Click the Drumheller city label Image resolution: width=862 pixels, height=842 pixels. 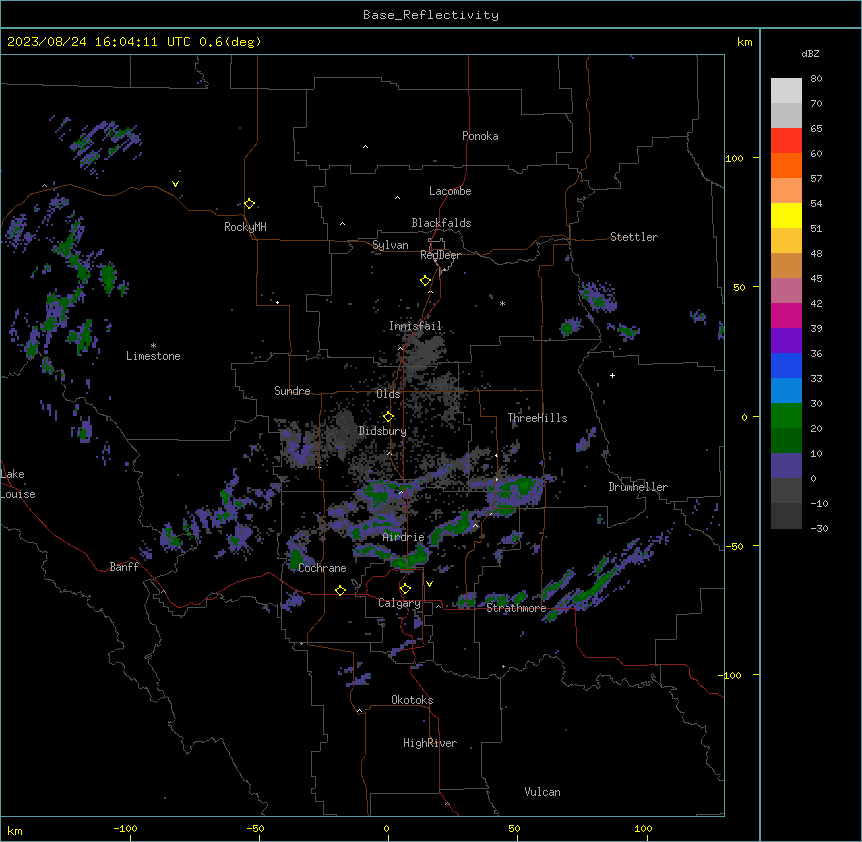pyautogui.click(x=638, y=487)
